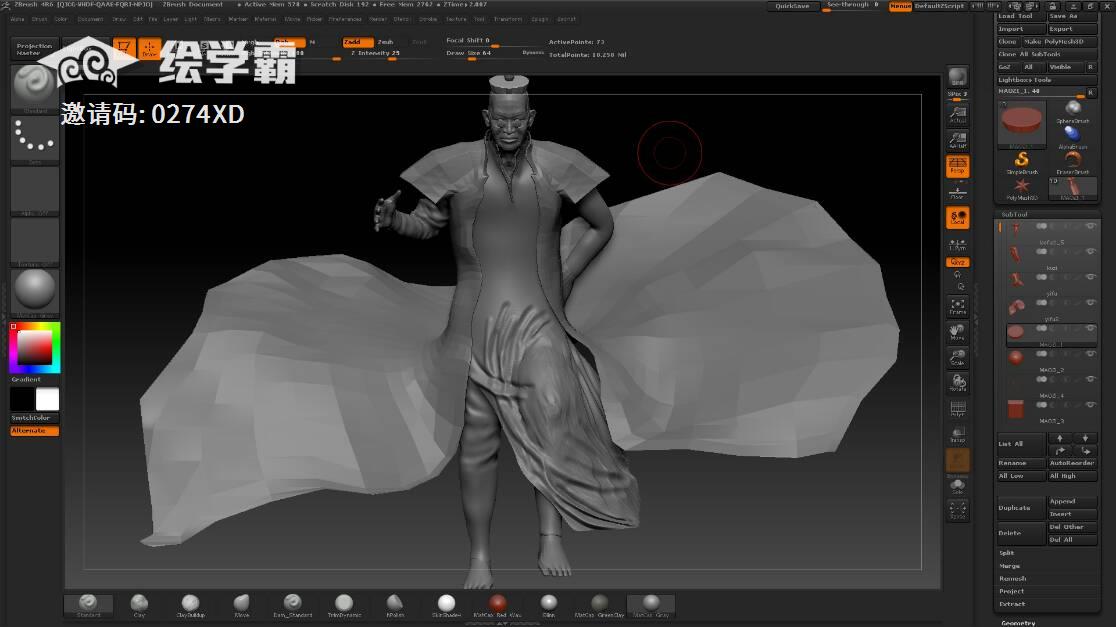
Task: Click the Z Intensity slider
Action: tap(390, 53)
